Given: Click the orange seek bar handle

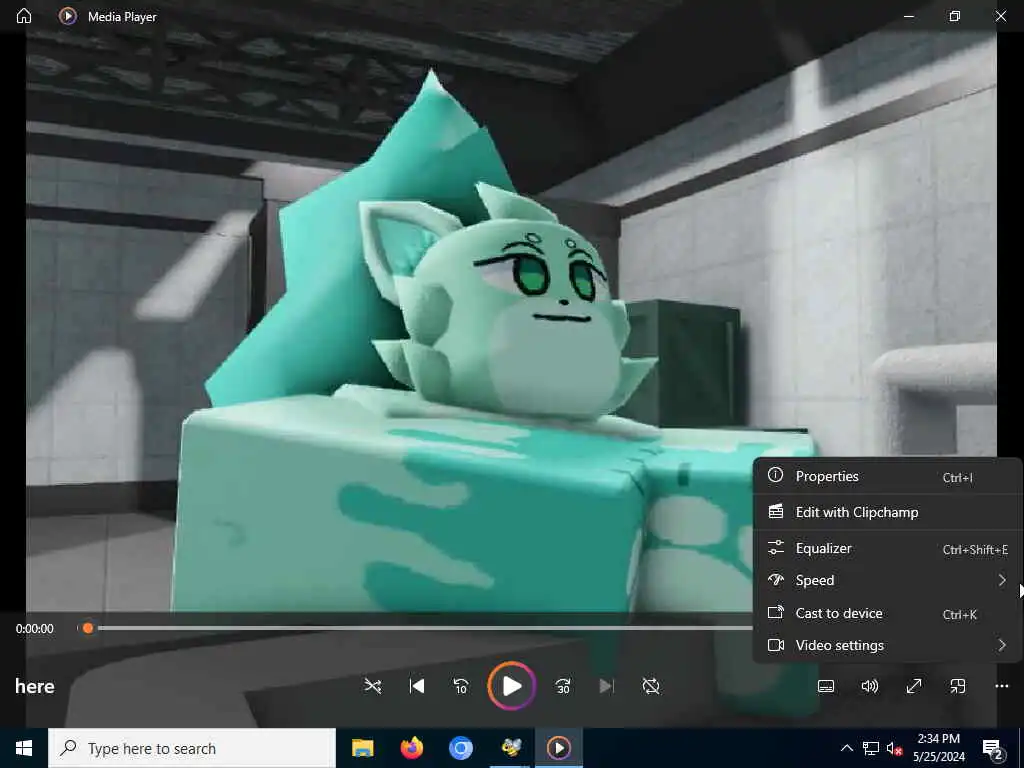Looking at the screenshot, I should (x=88, y=628).
